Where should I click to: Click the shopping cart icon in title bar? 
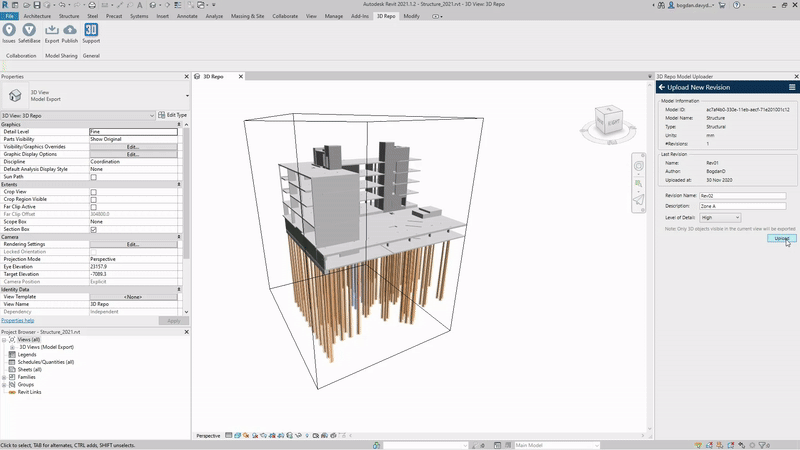pyautogui.click(x=722, y=5)
